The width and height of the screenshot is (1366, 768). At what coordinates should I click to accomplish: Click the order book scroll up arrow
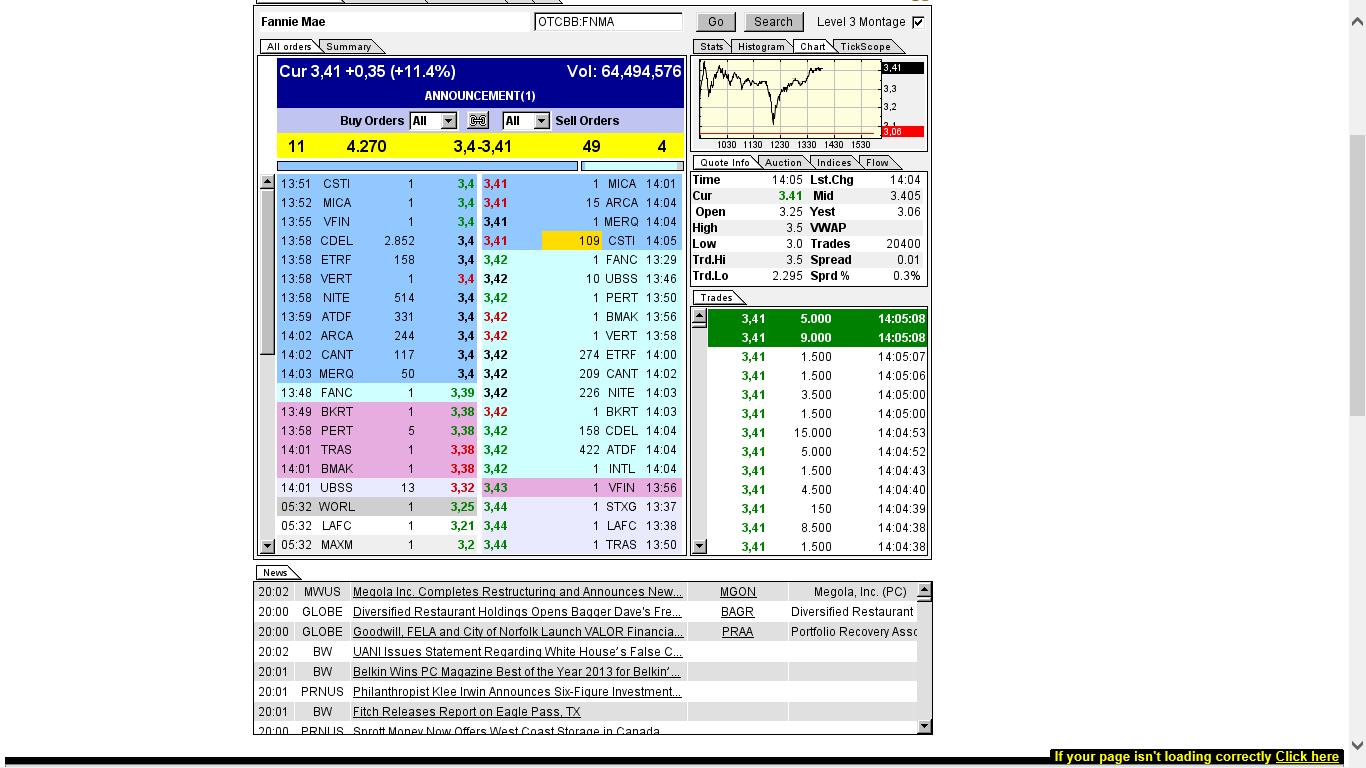tap(267, 183)
